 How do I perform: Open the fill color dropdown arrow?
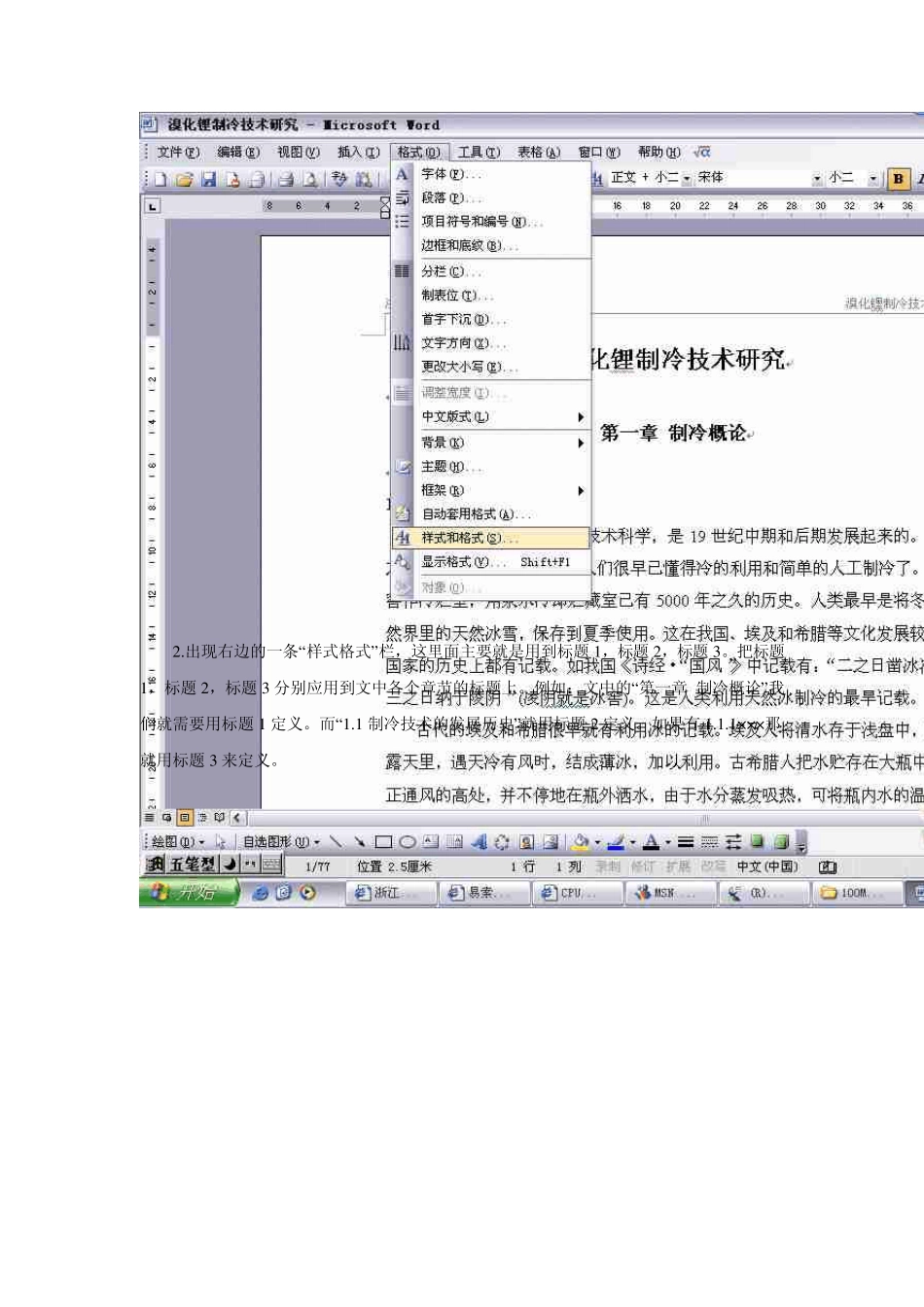pyautogui.click(x=596, y=843)
